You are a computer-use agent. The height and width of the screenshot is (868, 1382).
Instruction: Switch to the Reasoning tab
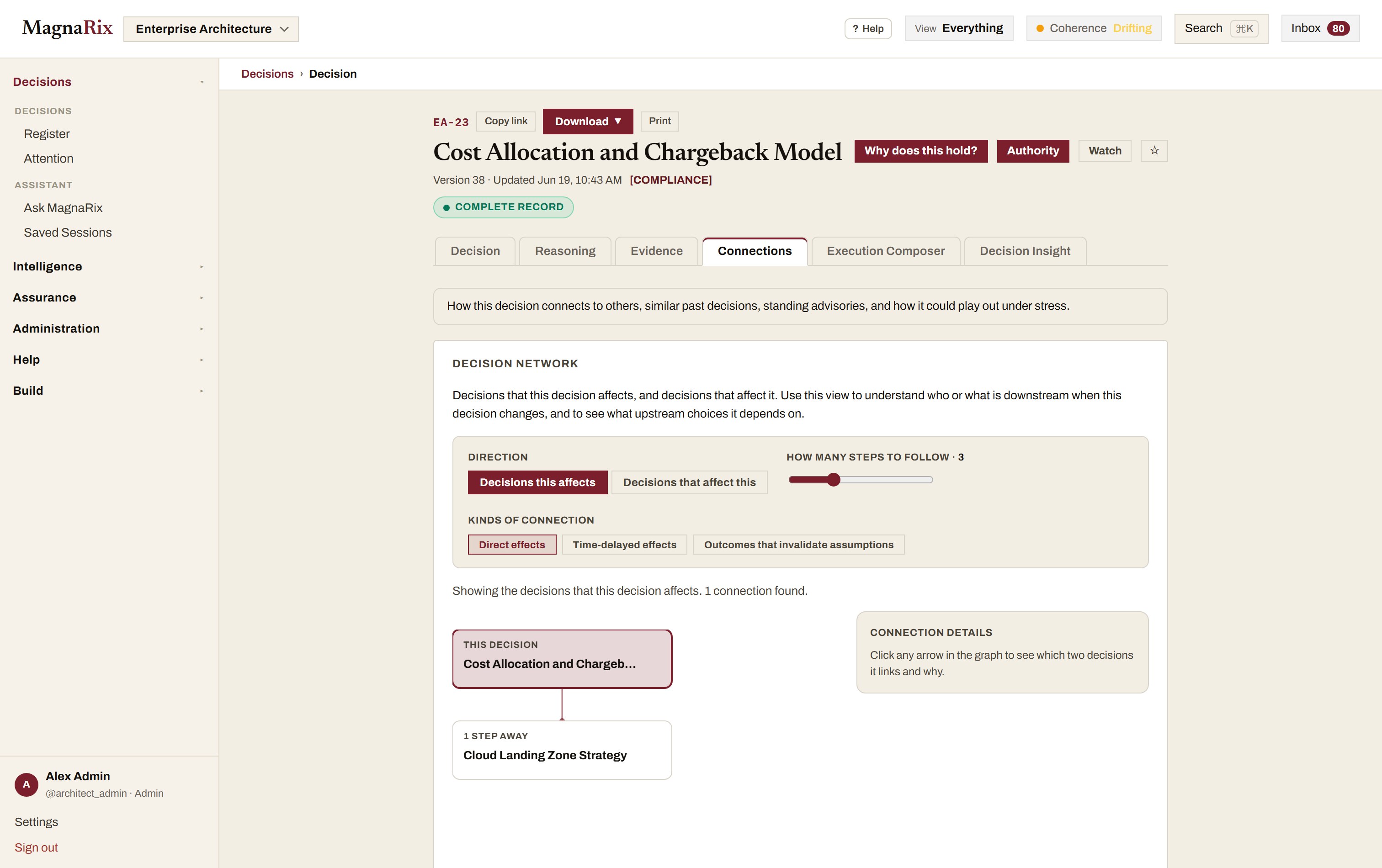tap(565, 251)
